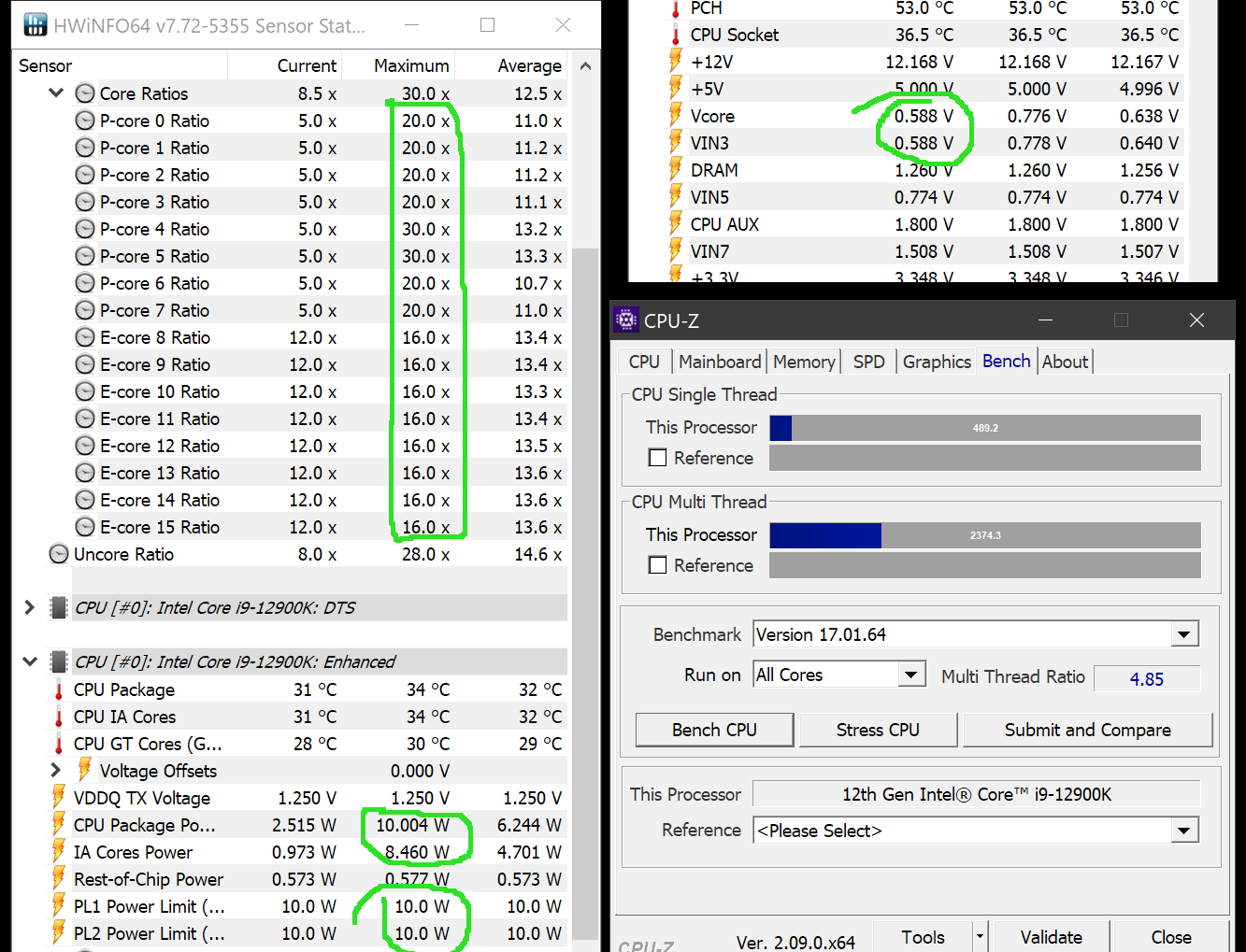Switch to the Mainboard tab
1246x952 pixels.
point(720,362)
